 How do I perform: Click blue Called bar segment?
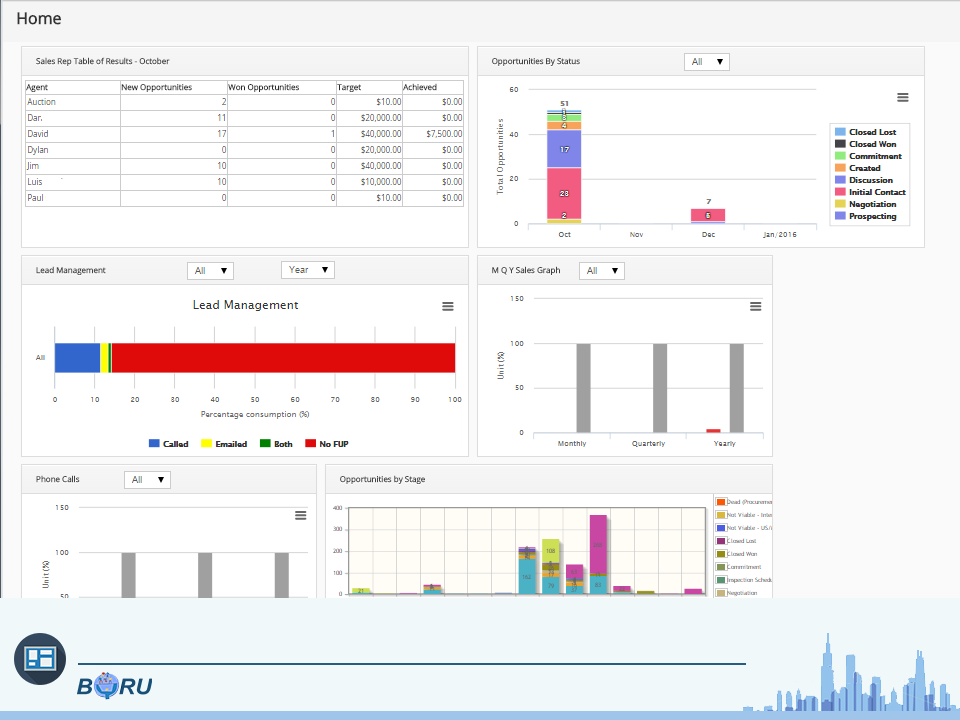tap(77, 358)
